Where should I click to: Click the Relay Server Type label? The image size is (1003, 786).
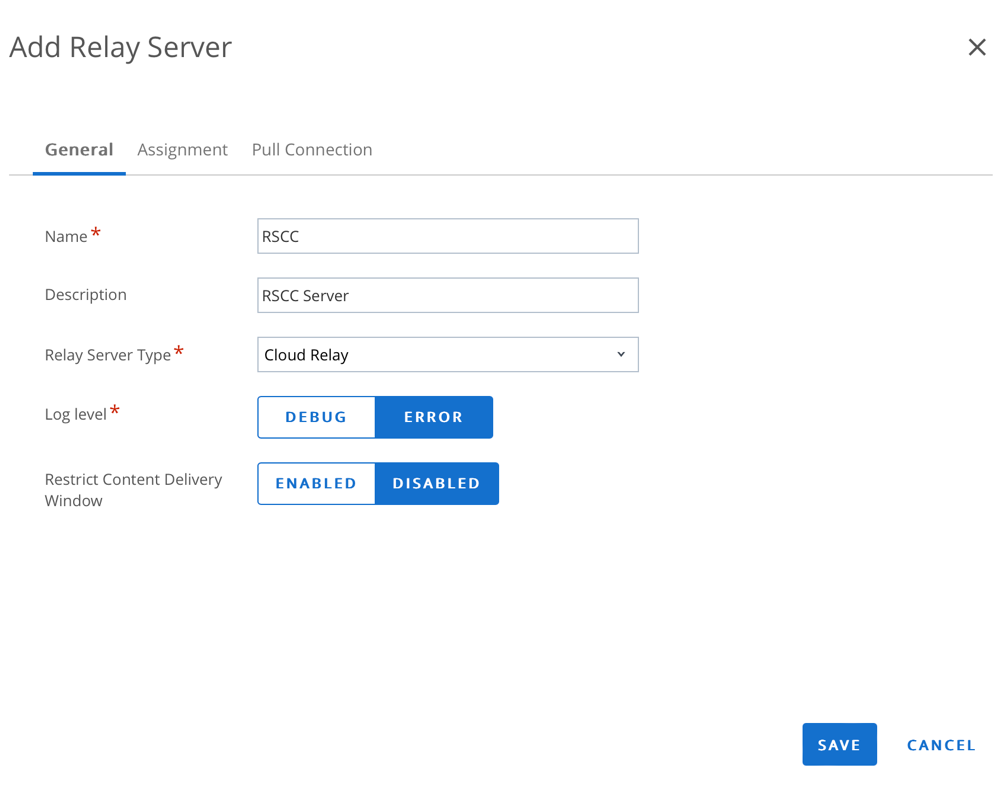click(108, 355)
